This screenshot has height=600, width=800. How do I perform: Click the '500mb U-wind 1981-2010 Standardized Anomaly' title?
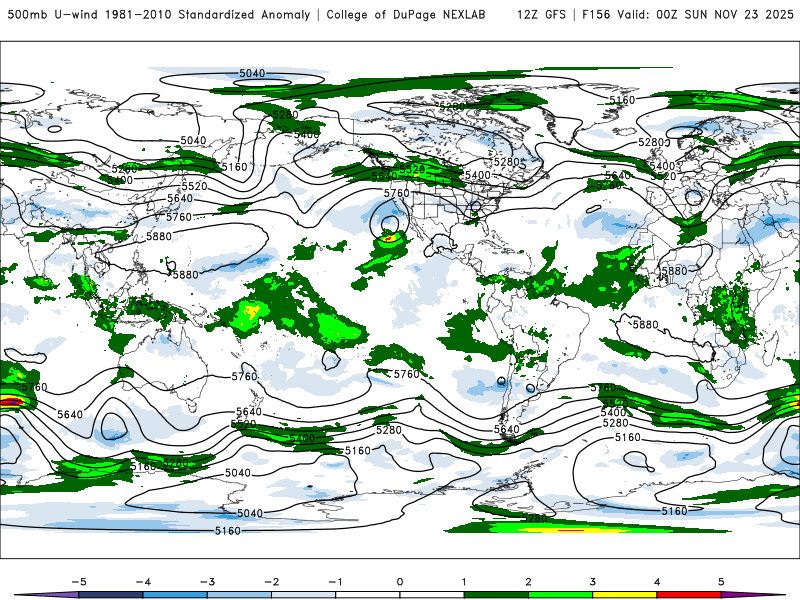click(159, 15)
